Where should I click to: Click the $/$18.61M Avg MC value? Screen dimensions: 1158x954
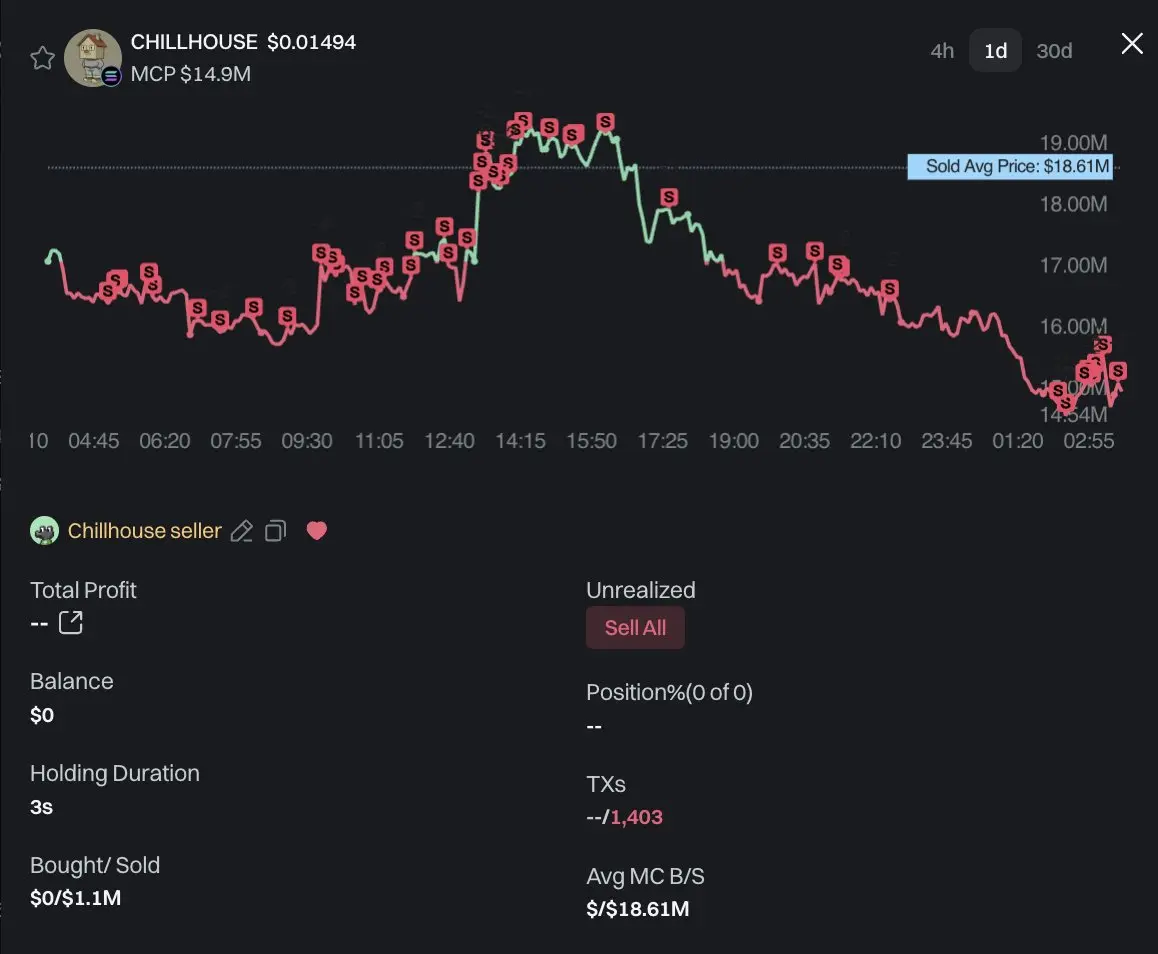637,909
